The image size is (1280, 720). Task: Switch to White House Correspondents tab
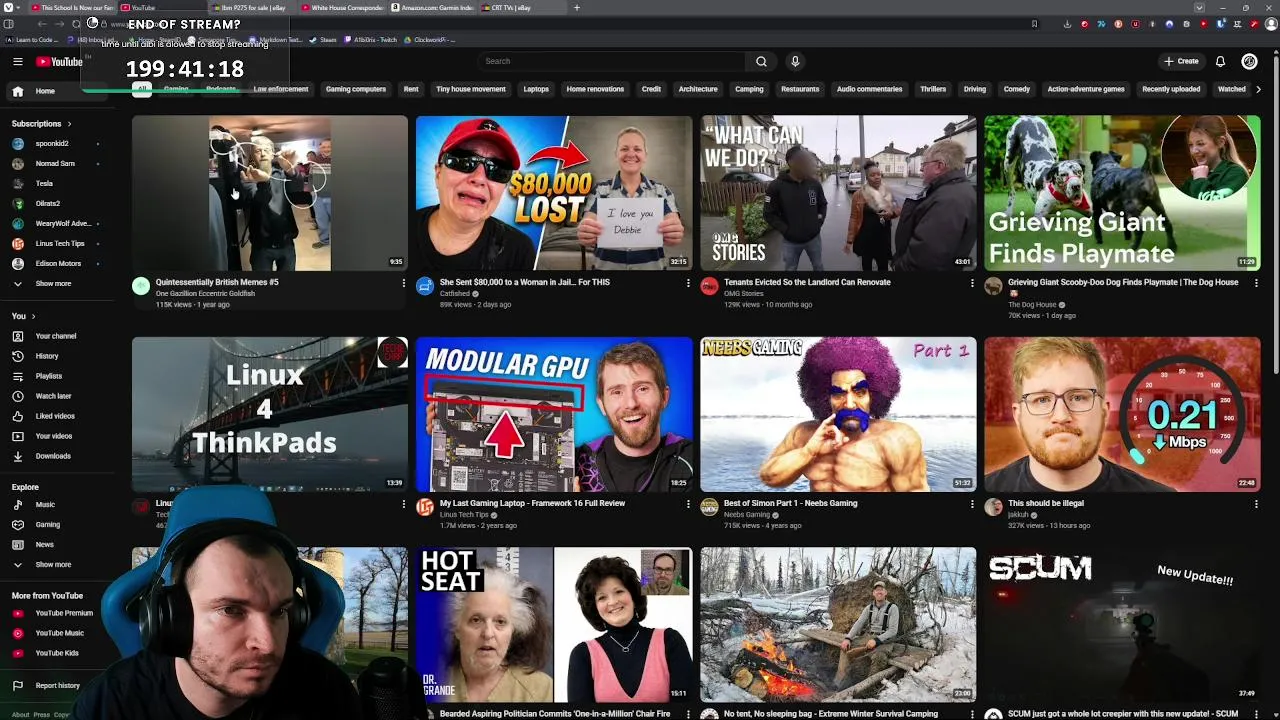pyautogui.click(x=341, y=8)
